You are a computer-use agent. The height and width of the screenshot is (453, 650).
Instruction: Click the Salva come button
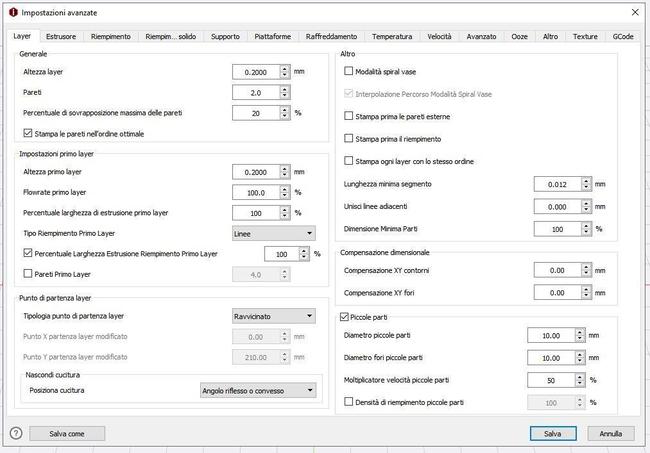coord(69,434)
